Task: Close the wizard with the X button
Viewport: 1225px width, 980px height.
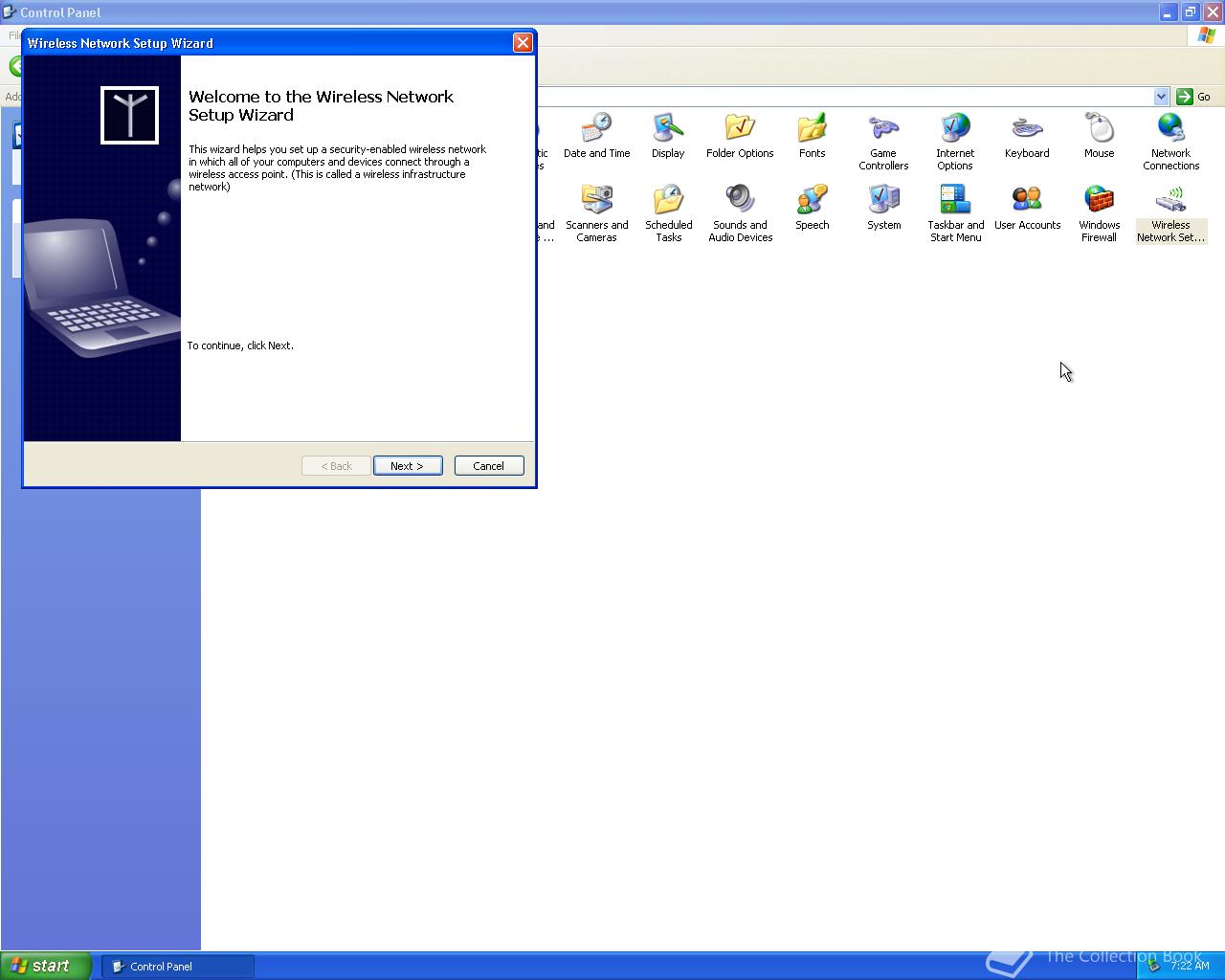Action: point(523,43)
